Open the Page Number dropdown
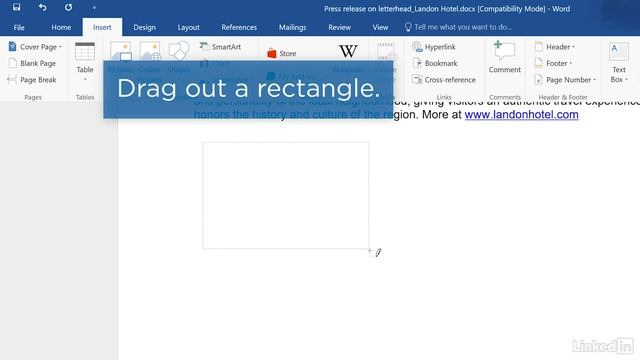Viewport: 640px width, 360px height. tap(565, 80)
